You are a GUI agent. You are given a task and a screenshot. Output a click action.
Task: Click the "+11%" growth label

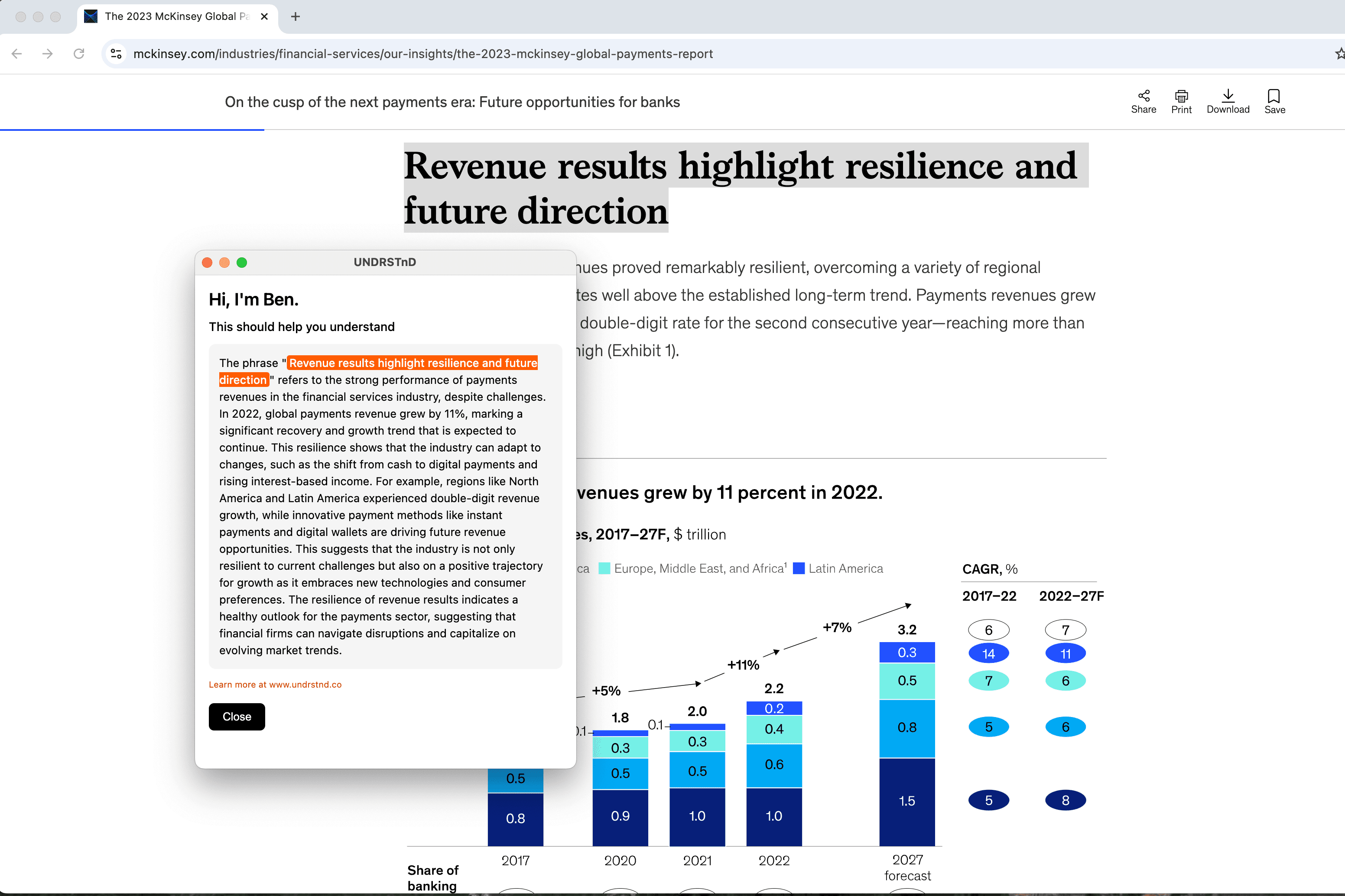(744, 665)
